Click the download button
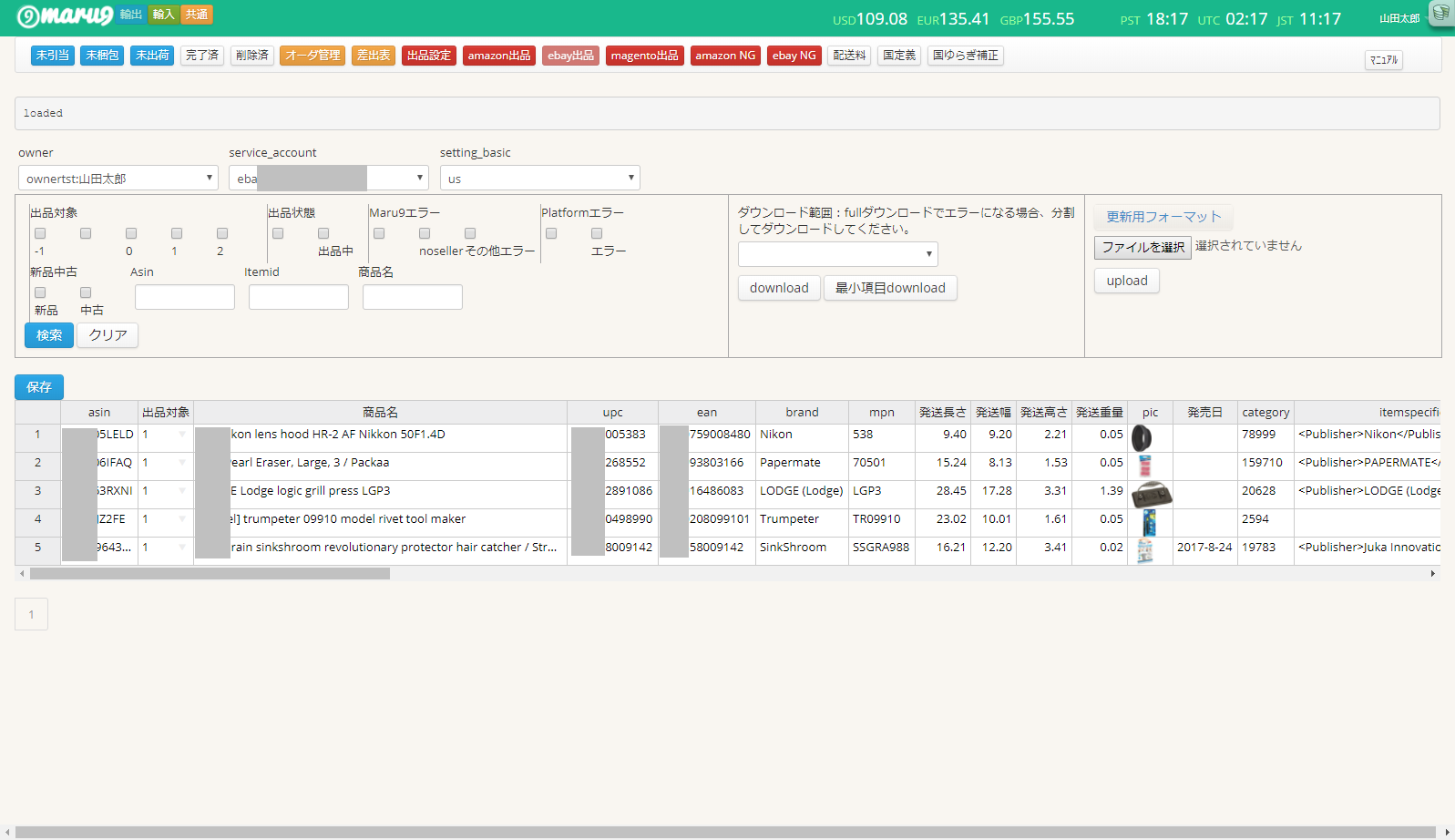The image size is (1455, 840). point(779,288)
